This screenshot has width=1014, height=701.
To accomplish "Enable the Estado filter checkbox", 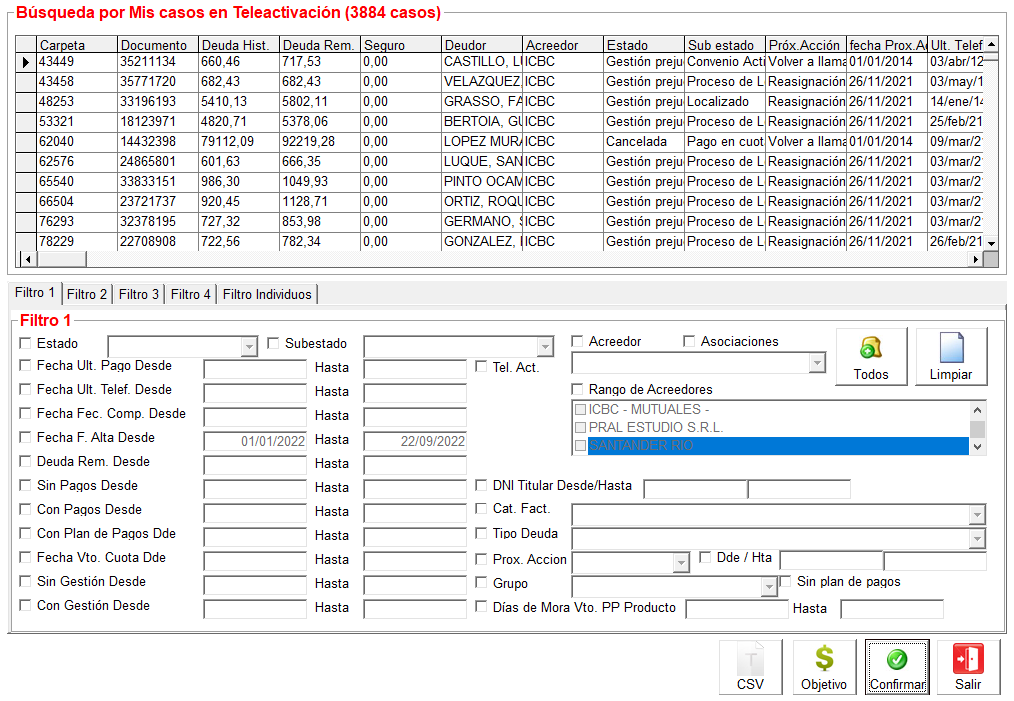I will (x=25, y=343).
